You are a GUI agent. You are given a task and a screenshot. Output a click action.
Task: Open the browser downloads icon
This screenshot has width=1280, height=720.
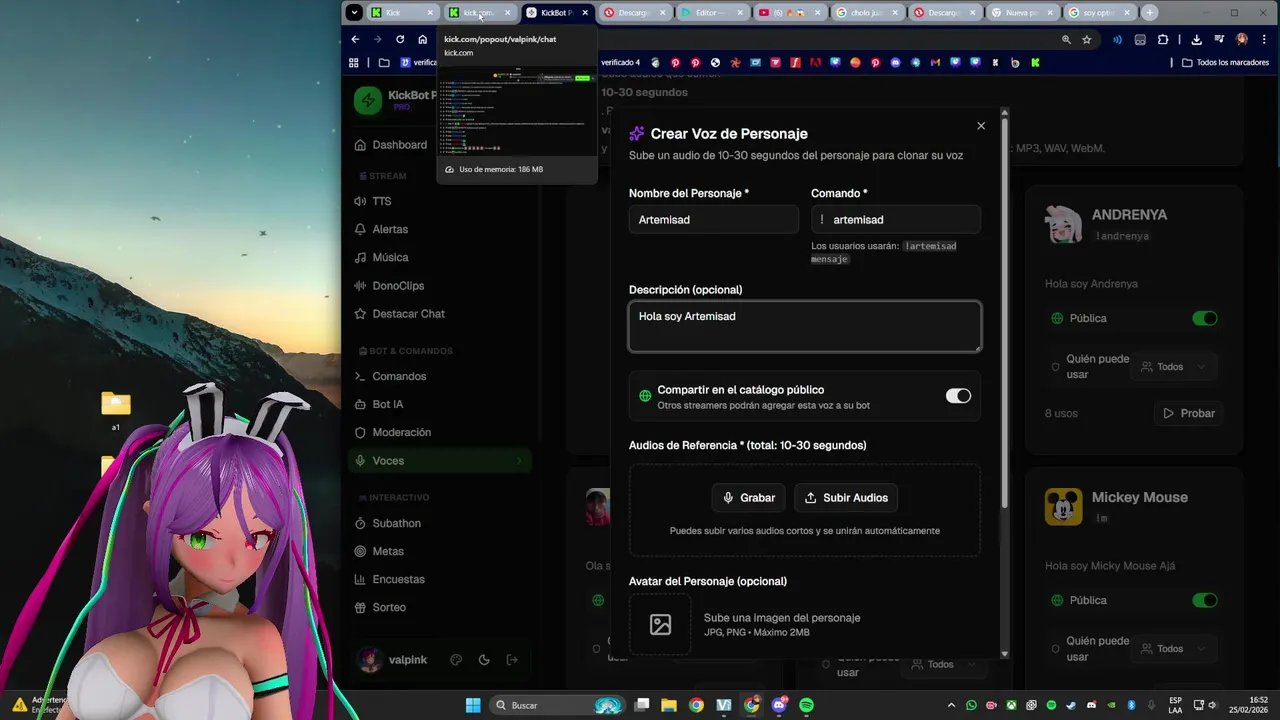(x=1196, y=39)
